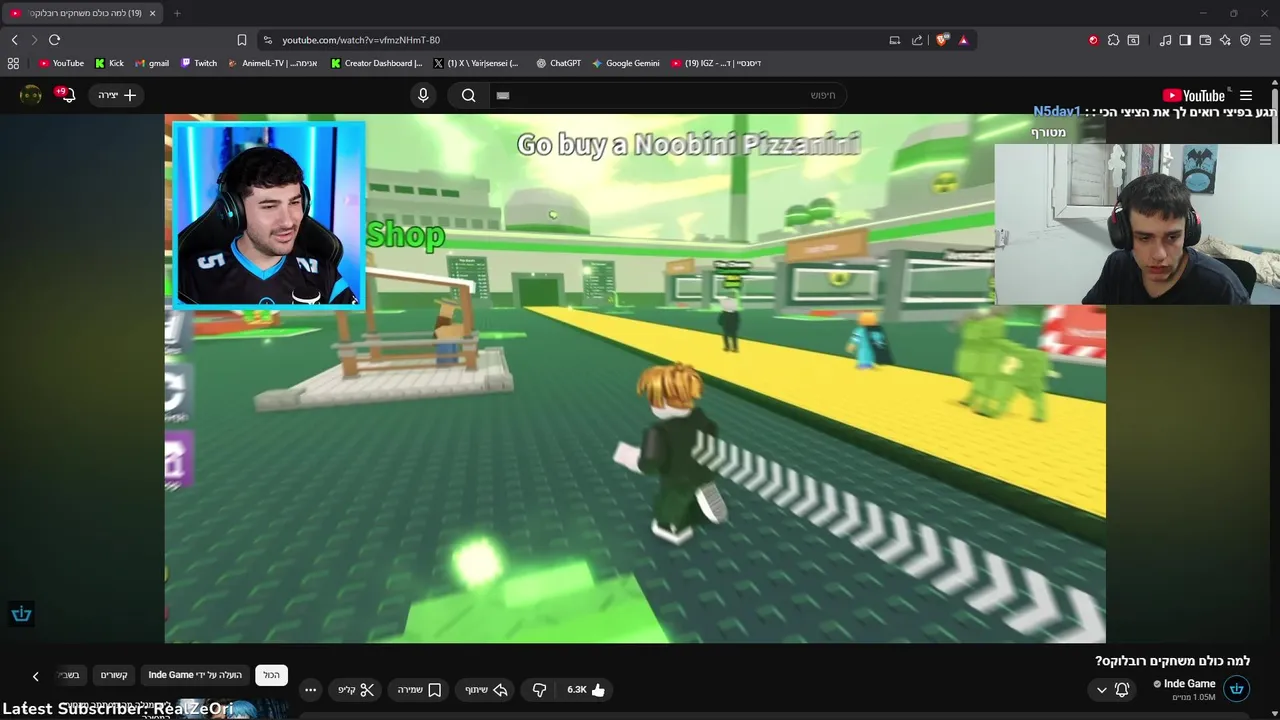This screenshot has height=720, width=1280.
Task: Start voice search with the microphone icon
Action: click(x=423, y=95)
